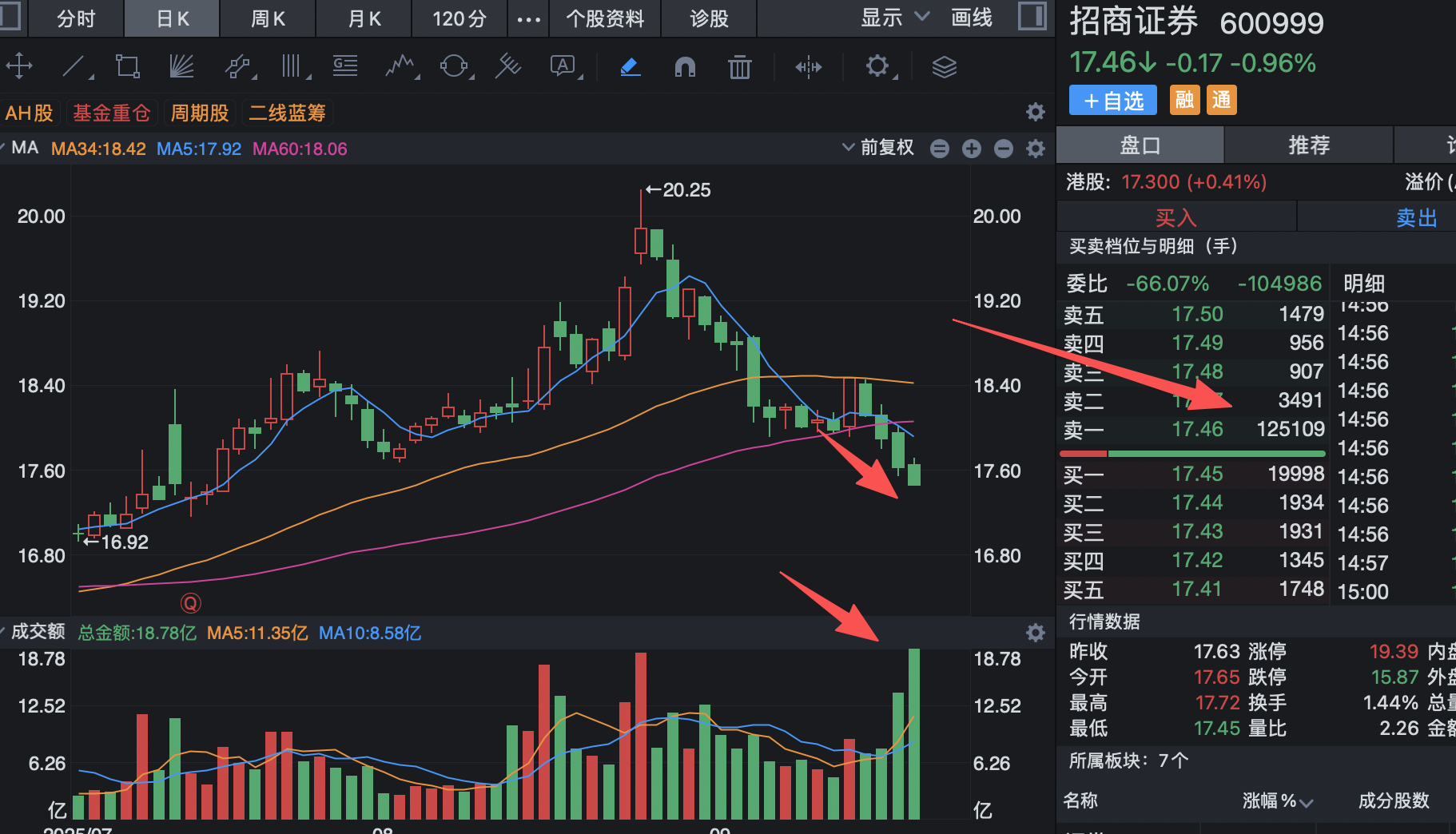Screen dimensions: 1456x834
Task: Open 成交额 volume panel settings gear
Action: (1036, 633)
